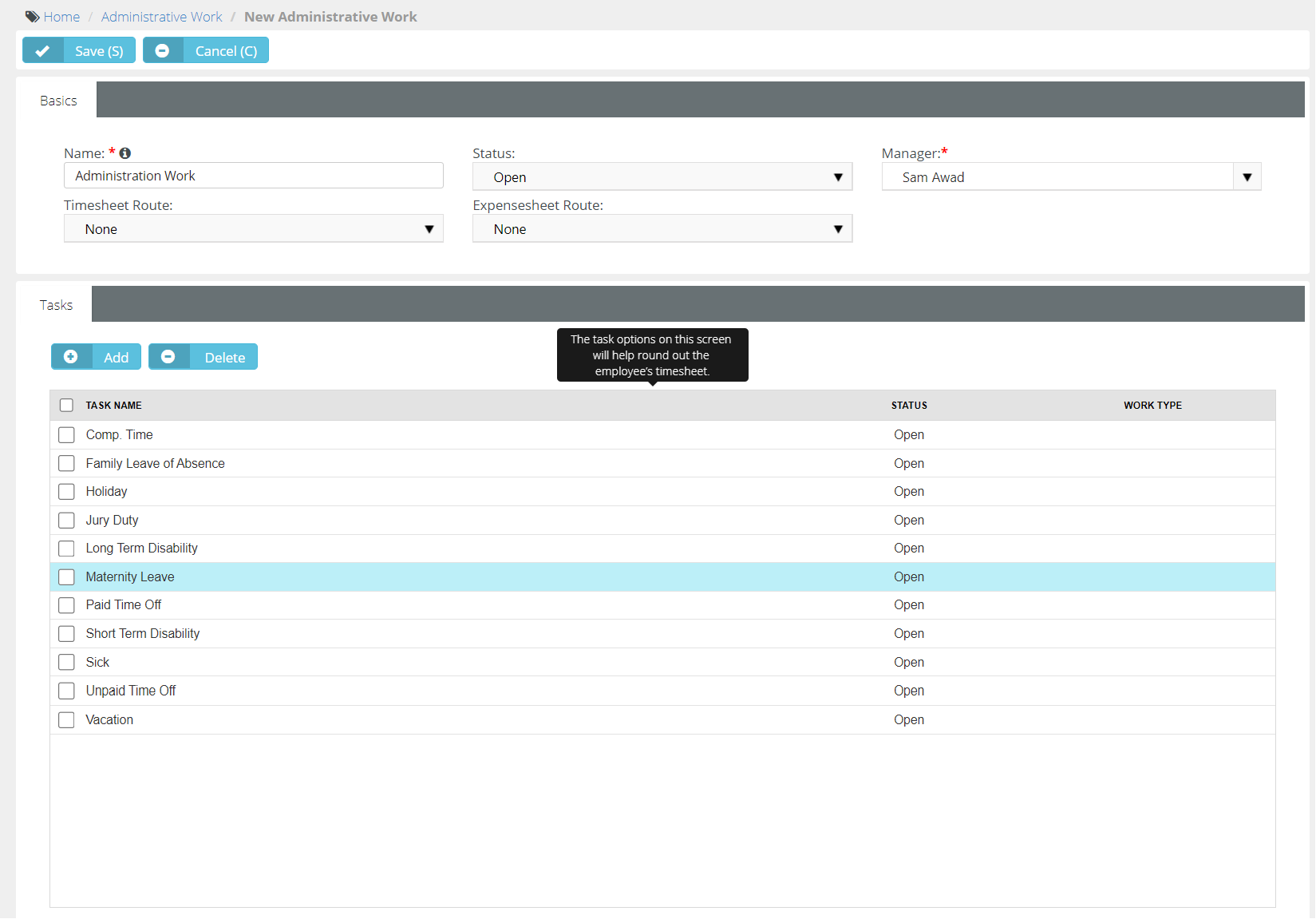Toggle the select-all tasks header checkbox
This screenshot has height=919, width=1316.
click(66, 406)
